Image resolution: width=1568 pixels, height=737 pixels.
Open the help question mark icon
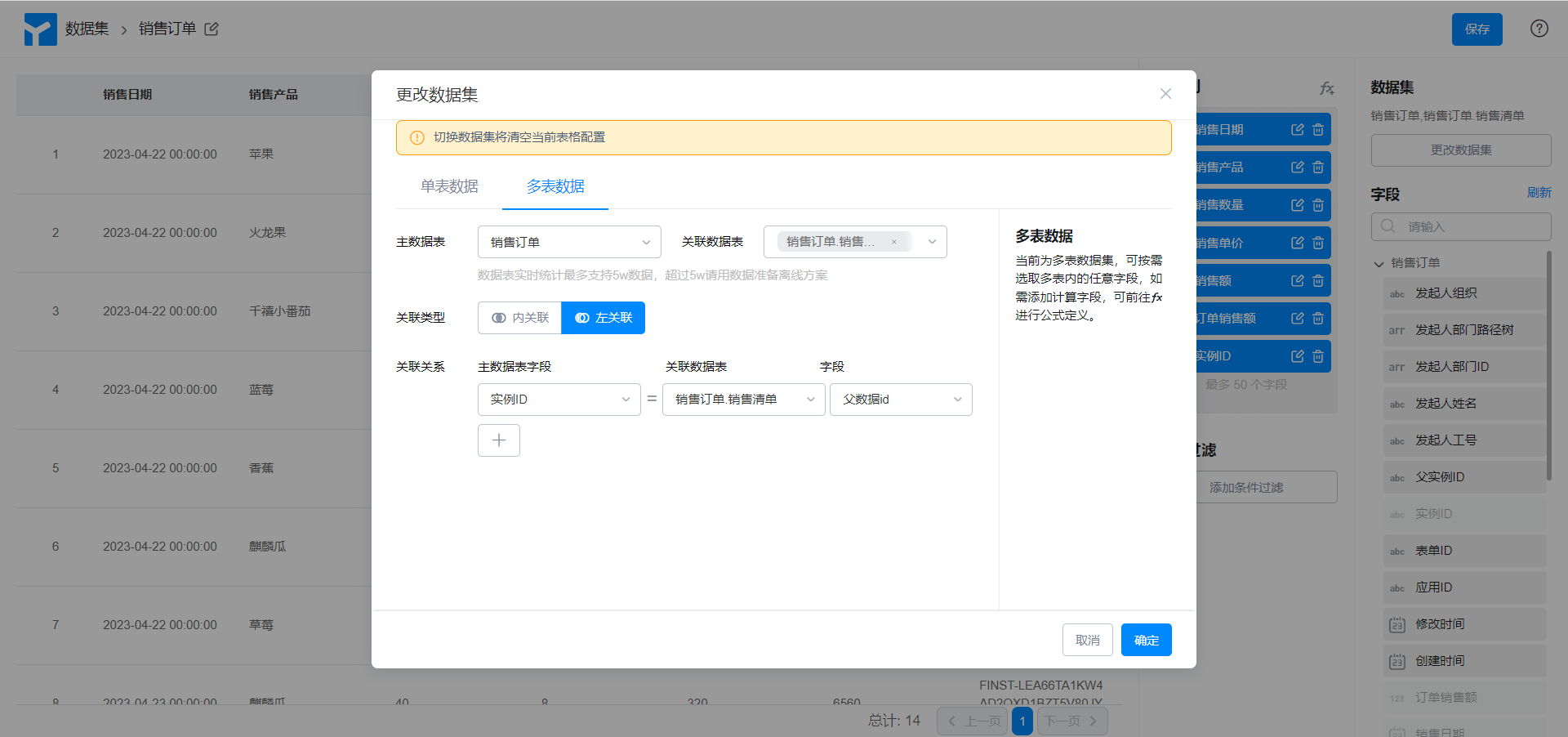(1539, 29)
